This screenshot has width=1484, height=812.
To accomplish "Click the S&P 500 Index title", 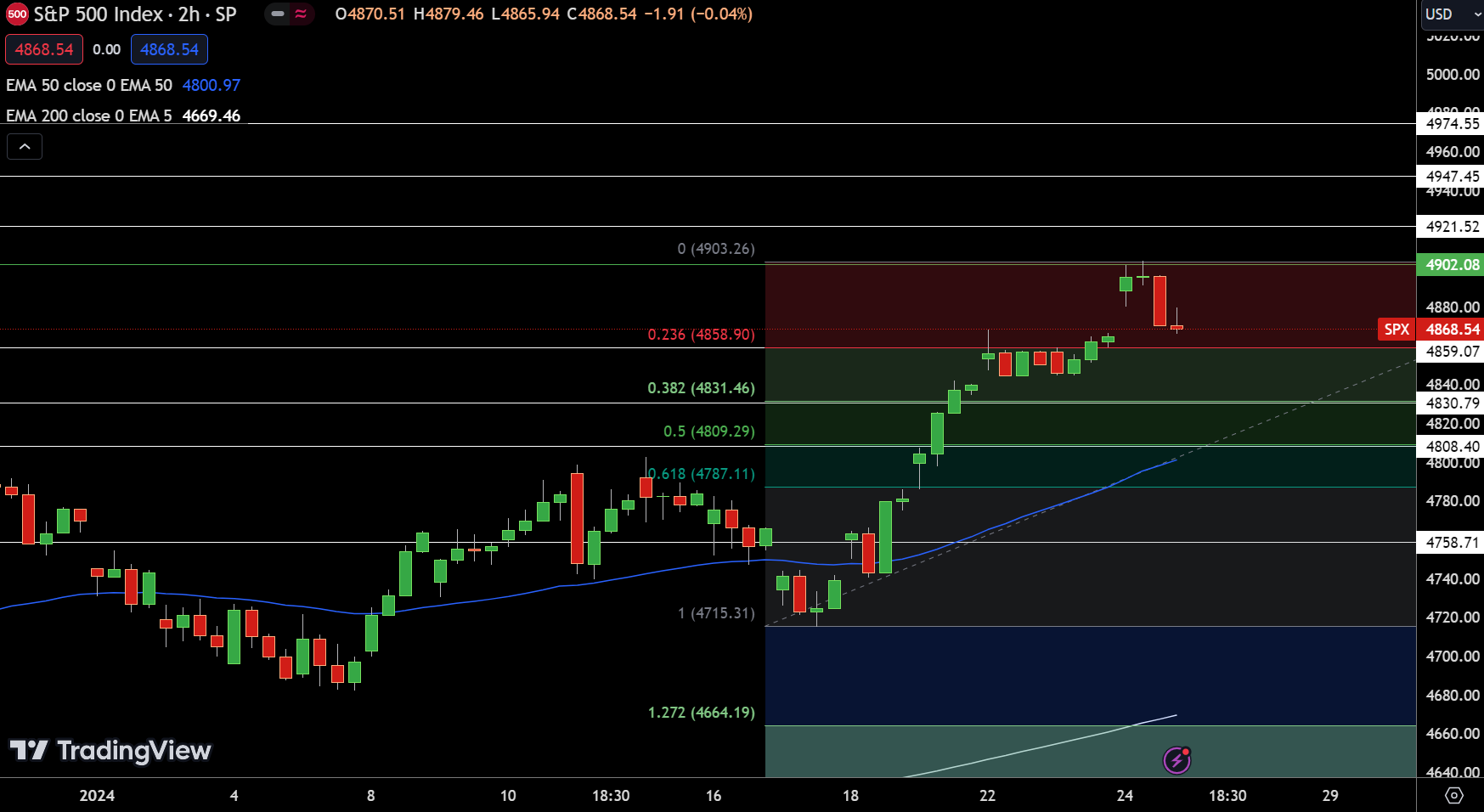I will pos(99,14).
